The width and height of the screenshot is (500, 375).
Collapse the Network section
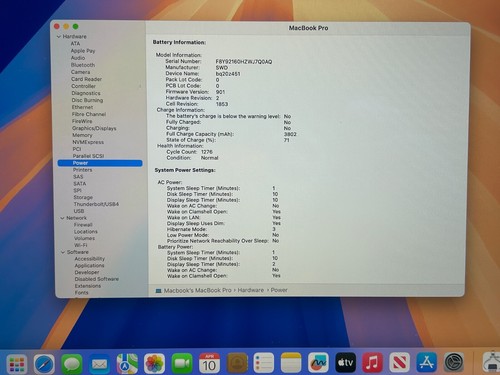(62, 218)
